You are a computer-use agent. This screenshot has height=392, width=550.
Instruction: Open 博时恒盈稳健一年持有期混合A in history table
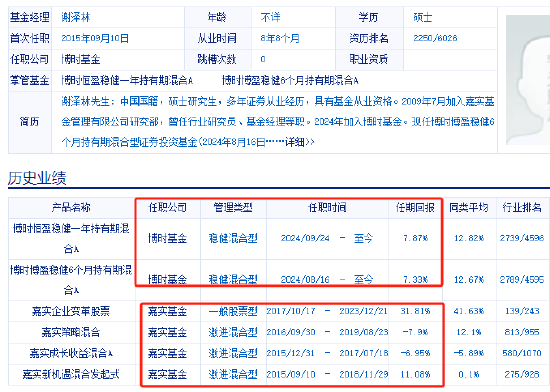(x=71, y=239)
